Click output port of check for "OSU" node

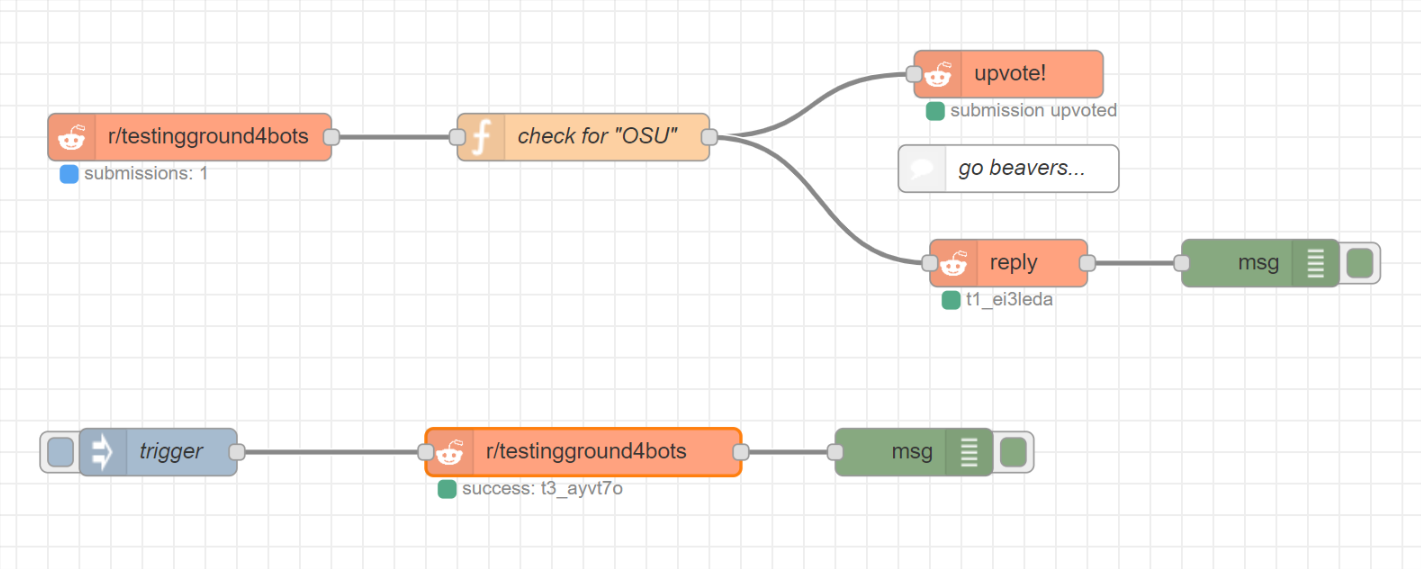[x=709, y=137]
